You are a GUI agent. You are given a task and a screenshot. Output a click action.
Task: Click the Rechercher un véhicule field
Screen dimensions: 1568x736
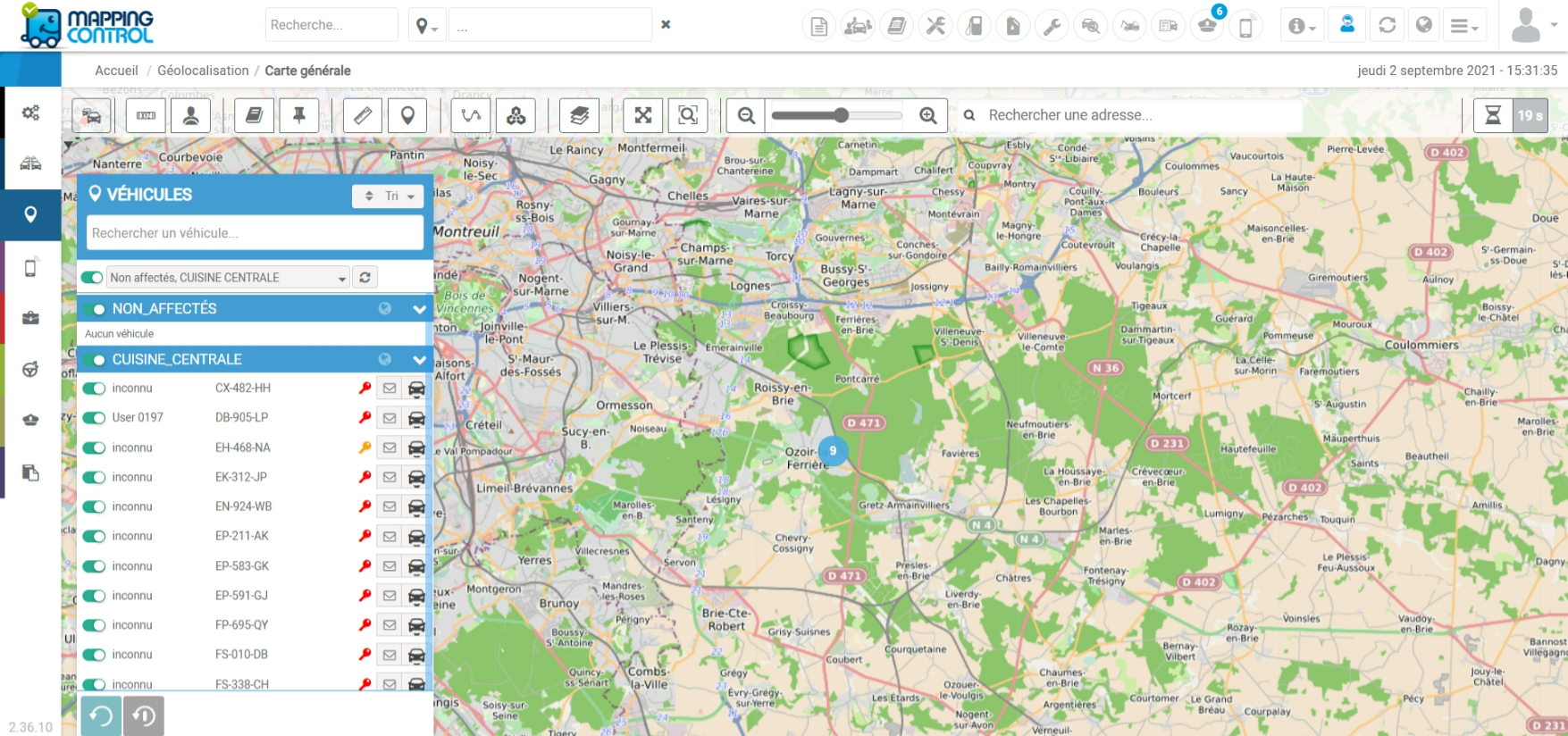coord(255,233)
